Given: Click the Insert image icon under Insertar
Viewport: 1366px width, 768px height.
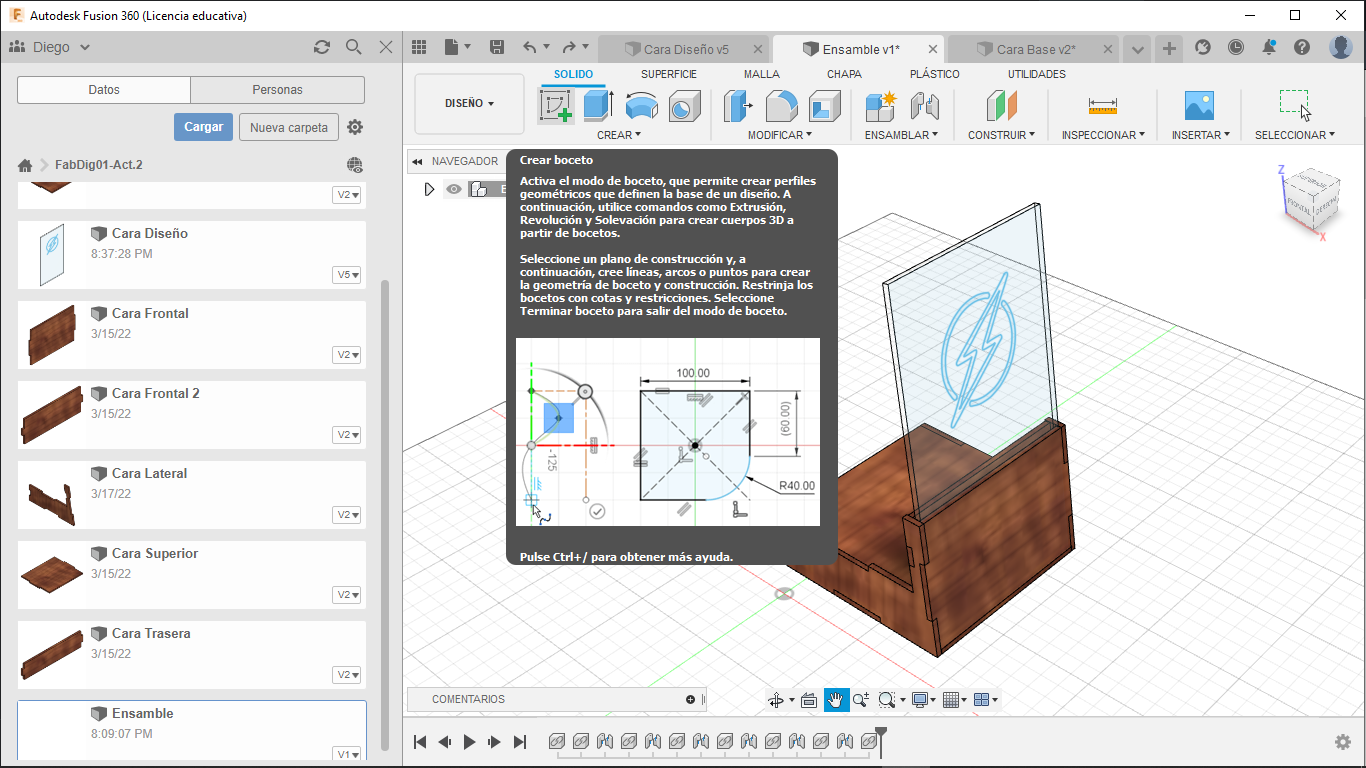Looking at the screenshot, I should click(x=1198, y=105).
